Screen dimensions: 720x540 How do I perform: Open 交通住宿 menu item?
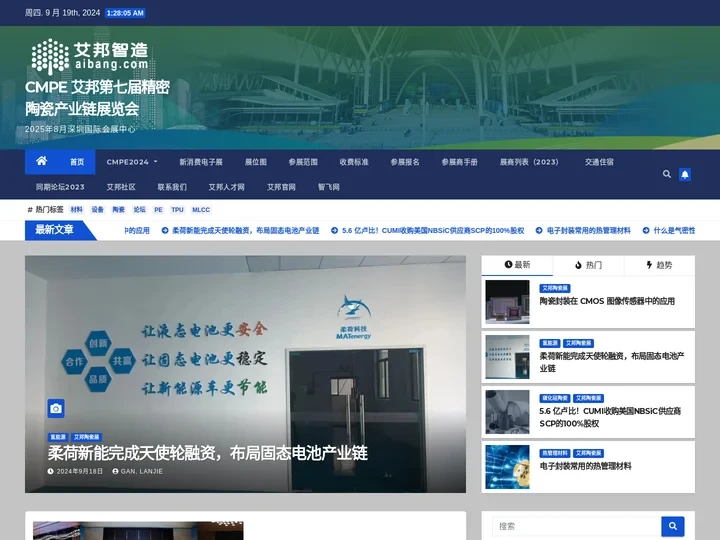coord(599,162)
